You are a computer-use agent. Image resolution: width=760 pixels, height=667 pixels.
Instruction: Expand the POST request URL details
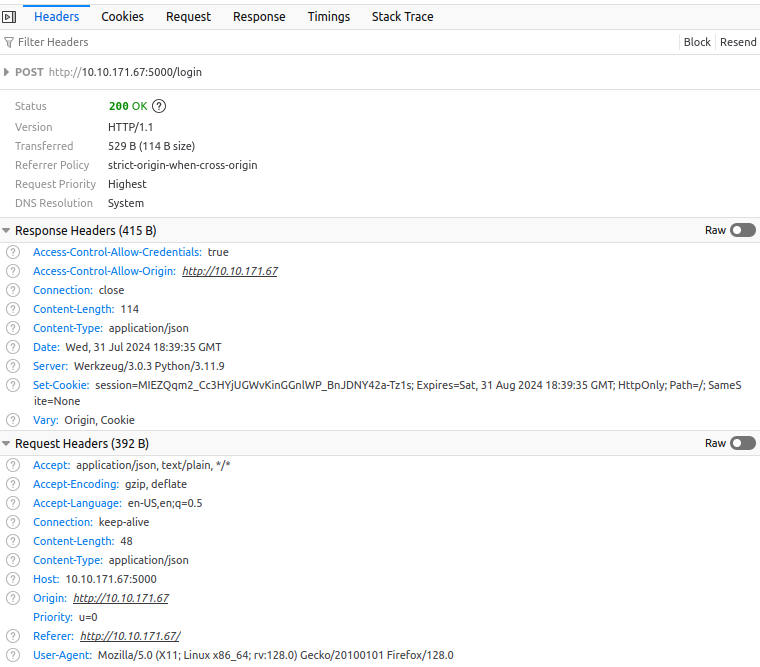coord(8,72)
